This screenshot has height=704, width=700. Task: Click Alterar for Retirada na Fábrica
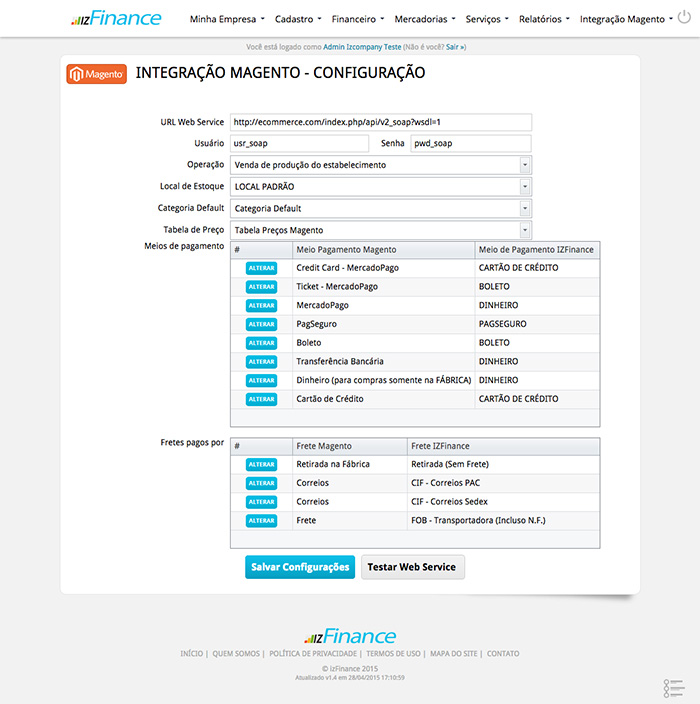[x=261, y=464]
